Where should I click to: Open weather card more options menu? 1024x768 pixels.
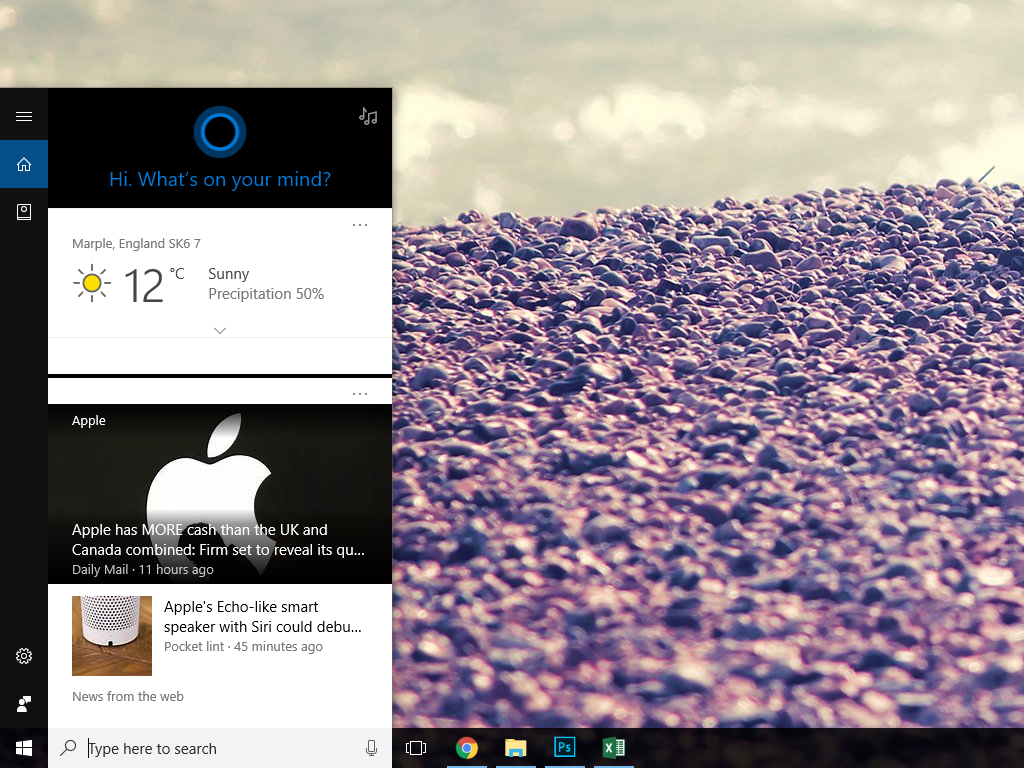(360, 225)
